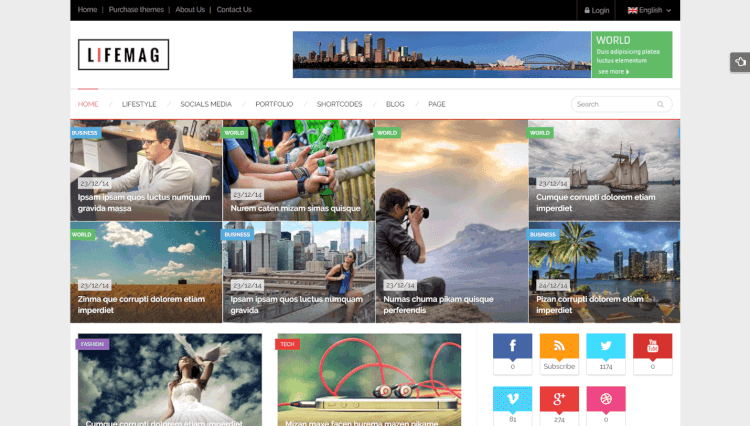Click the red earphones thumbnail image

tap(369, 380)
